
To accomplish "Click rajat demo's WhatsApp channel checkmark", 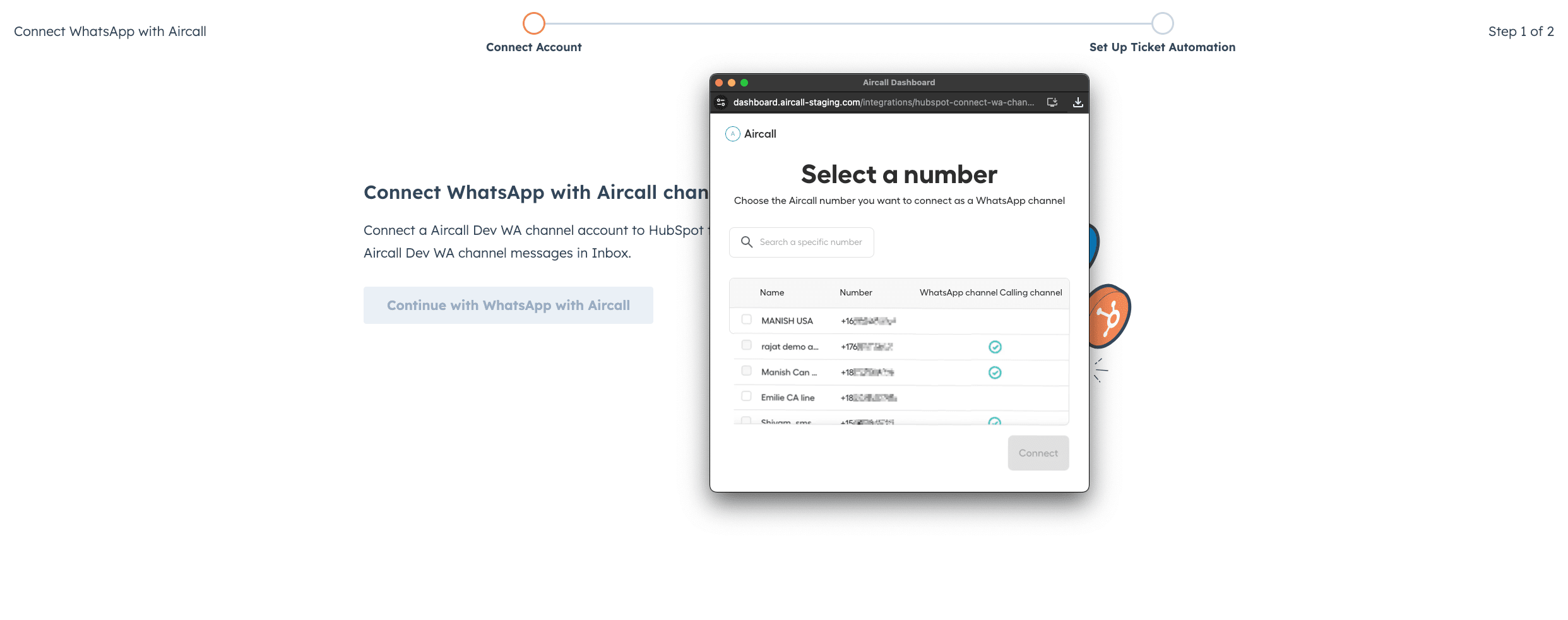I will 995,347.
